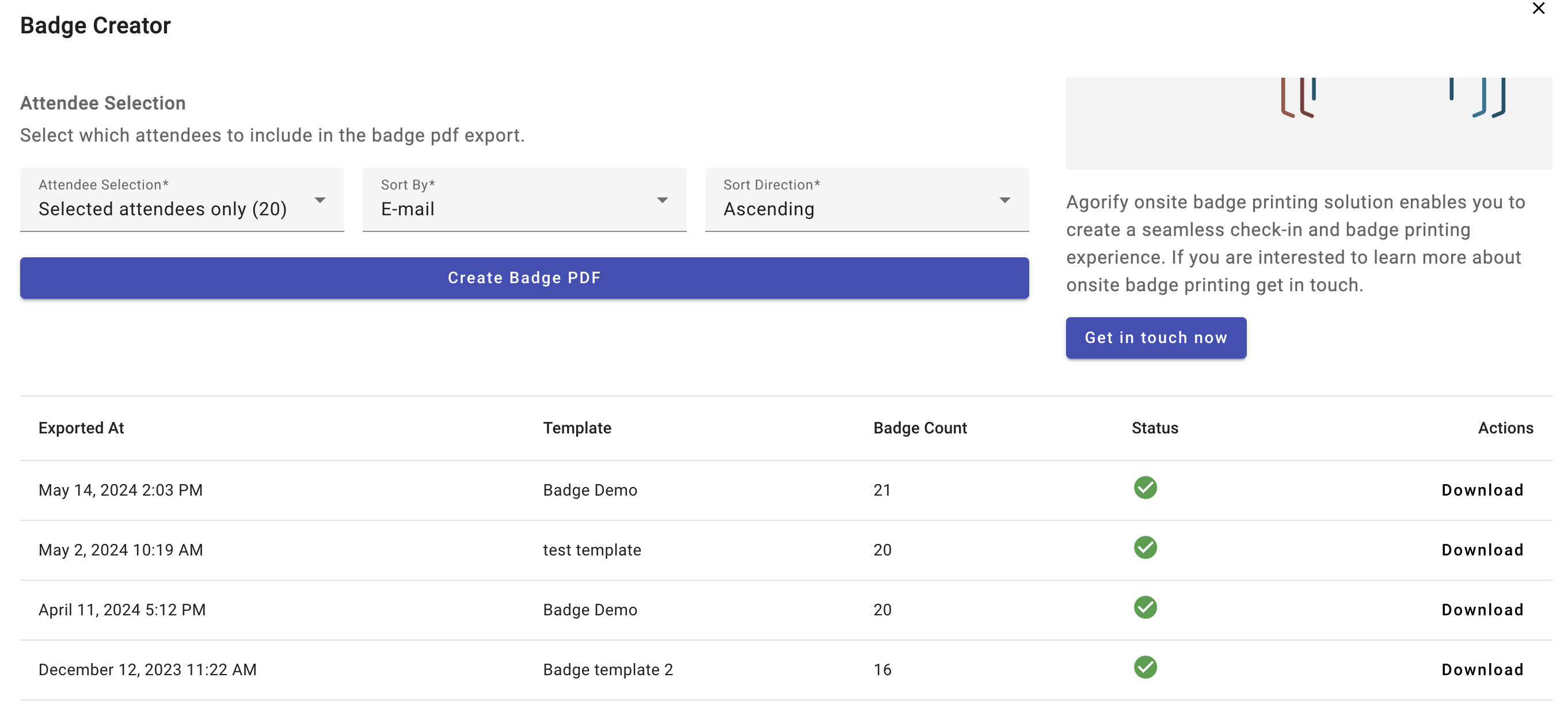The height and width of the screenshot is (708, 1568).
Task: Click the Create Badge PDF button
Action: coord(523,277)
